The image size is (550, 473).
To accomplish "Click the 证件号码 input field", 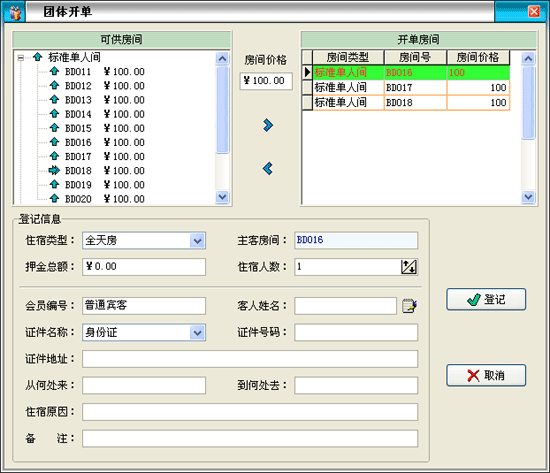I will pos(356,332).
